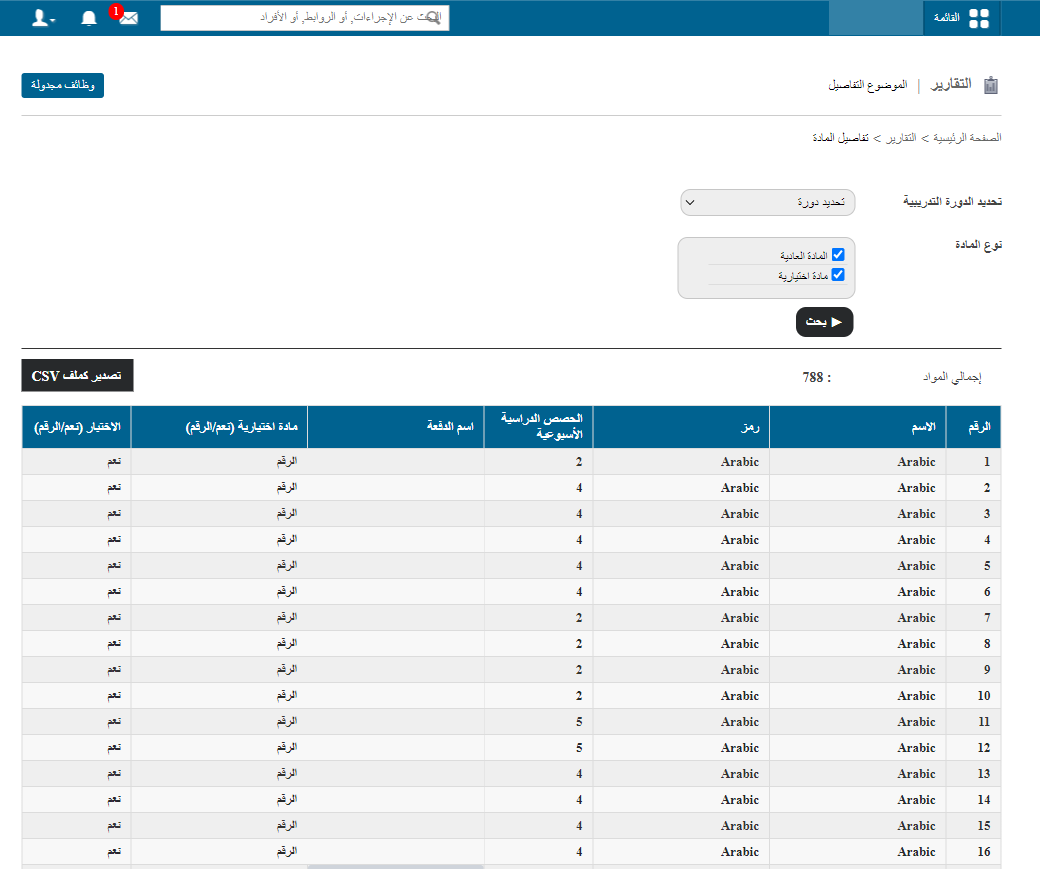This screenshot has width=1040, height=869.
Task: Expand the تحديد دورة dropdown
Action: [767, 202]
